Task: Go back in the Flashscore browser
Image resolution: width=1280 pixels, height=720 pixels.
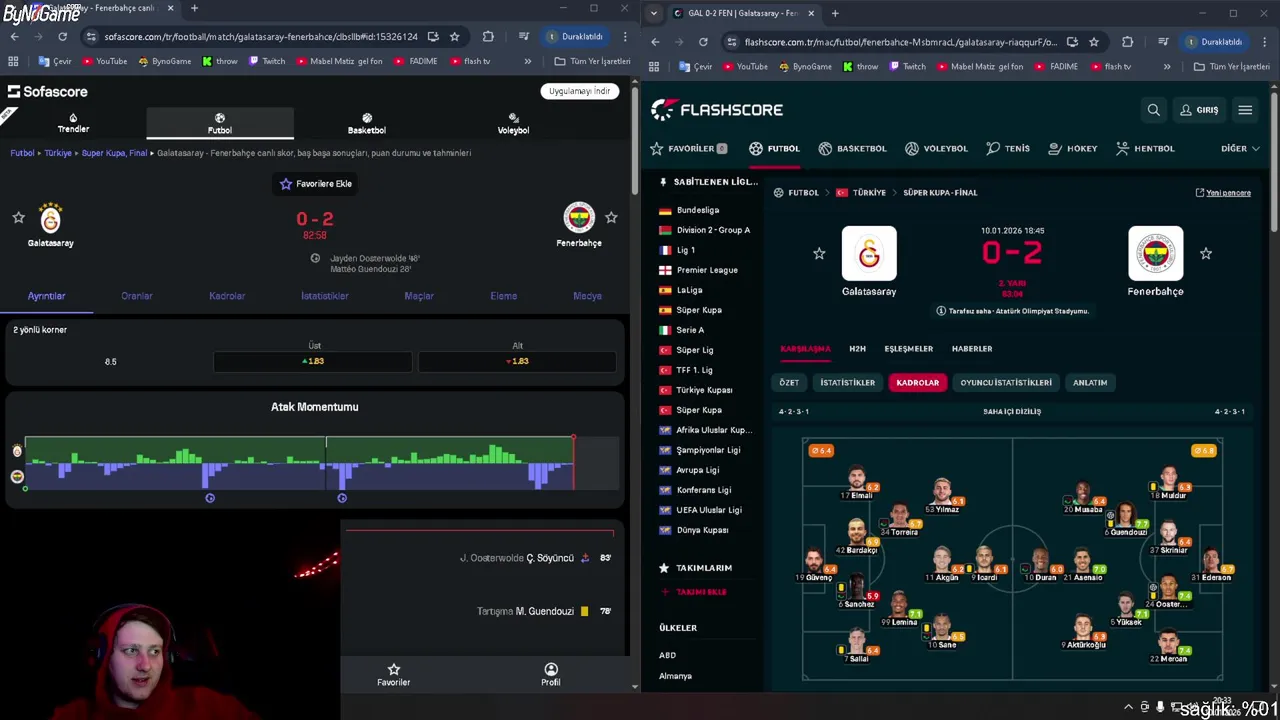Action: (655, 42)
